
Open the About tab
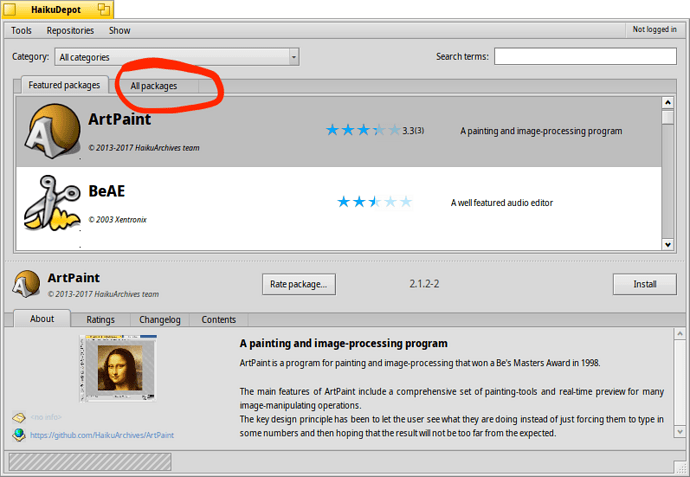click(42, 319)
